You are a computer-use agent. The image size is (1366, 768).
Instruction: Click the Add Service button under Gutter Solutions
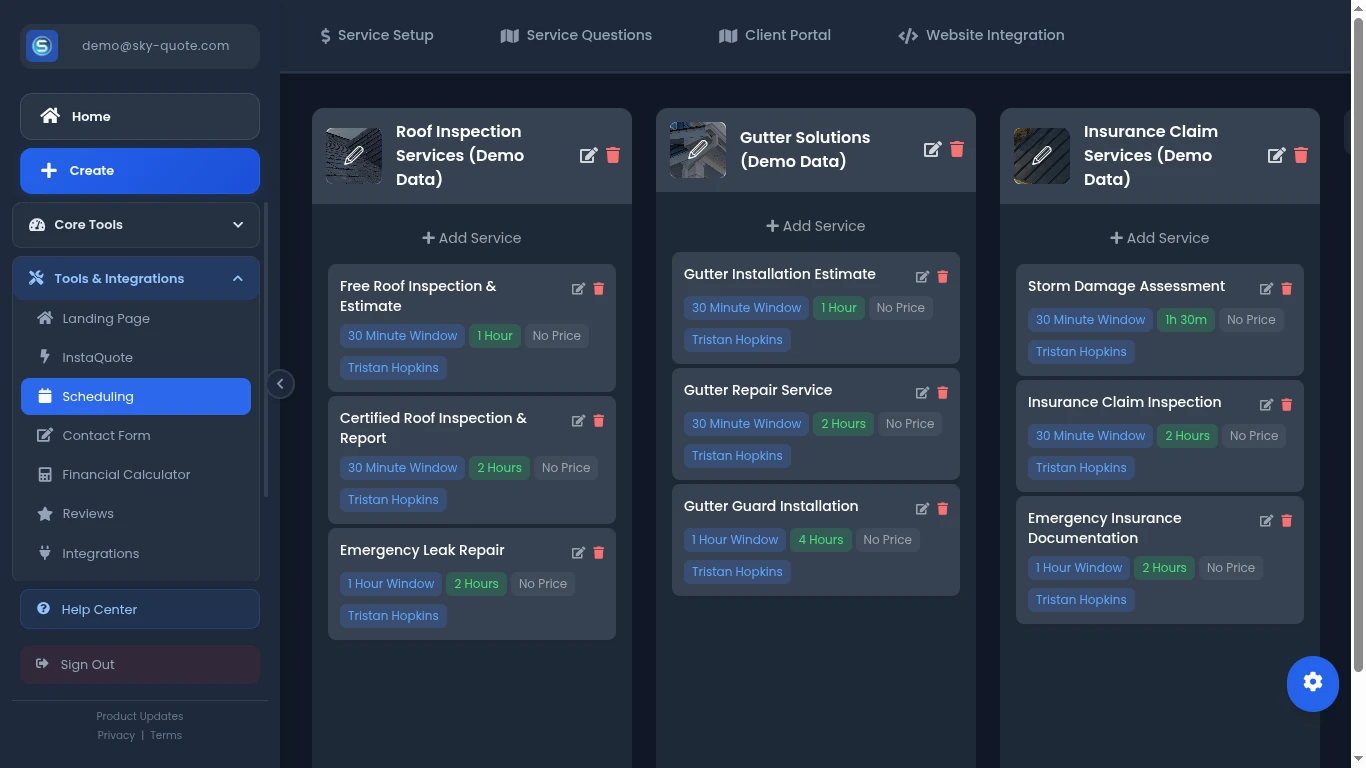[815, 225]
